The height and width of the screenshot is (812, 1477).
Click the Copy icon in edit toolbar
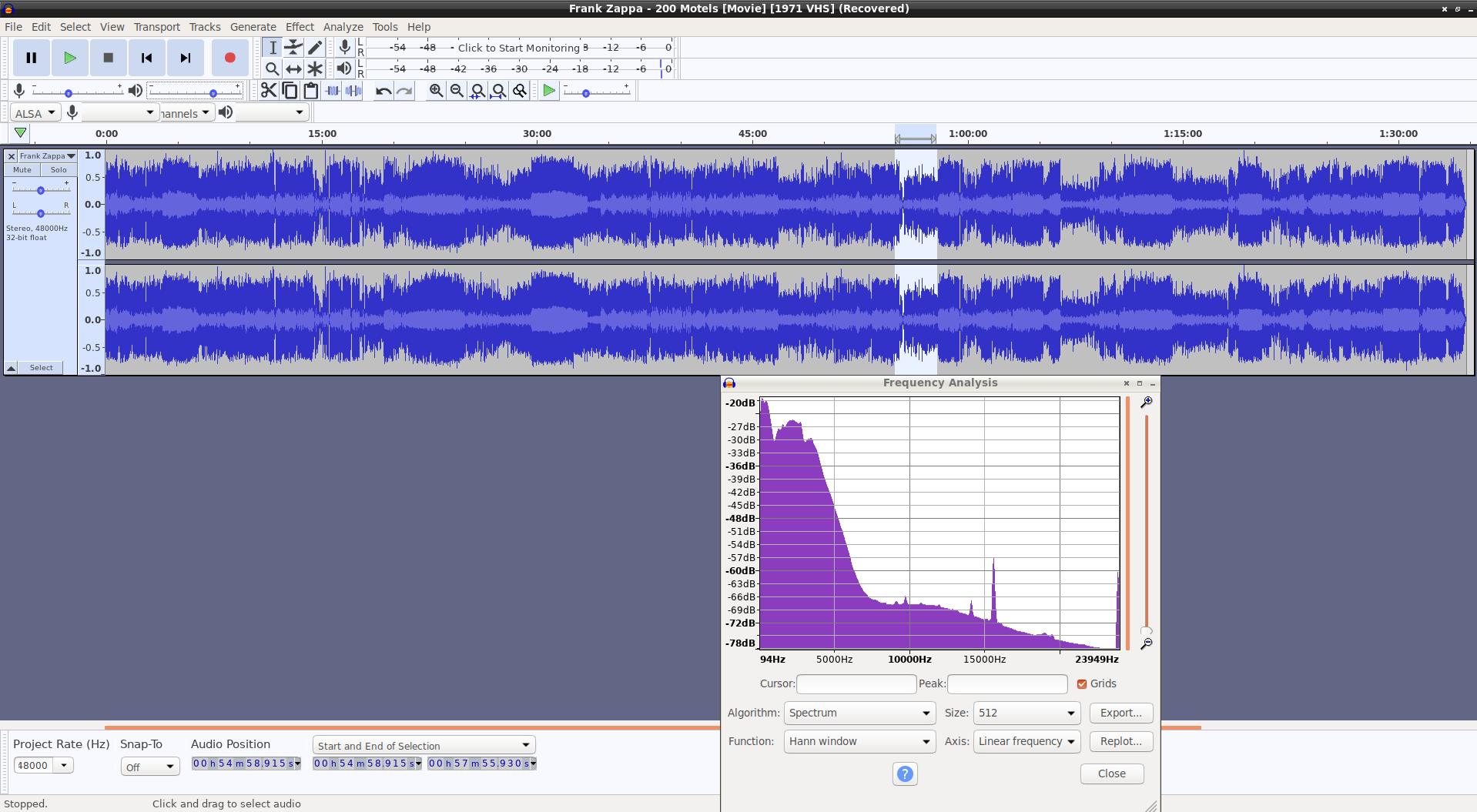point(290,91)
